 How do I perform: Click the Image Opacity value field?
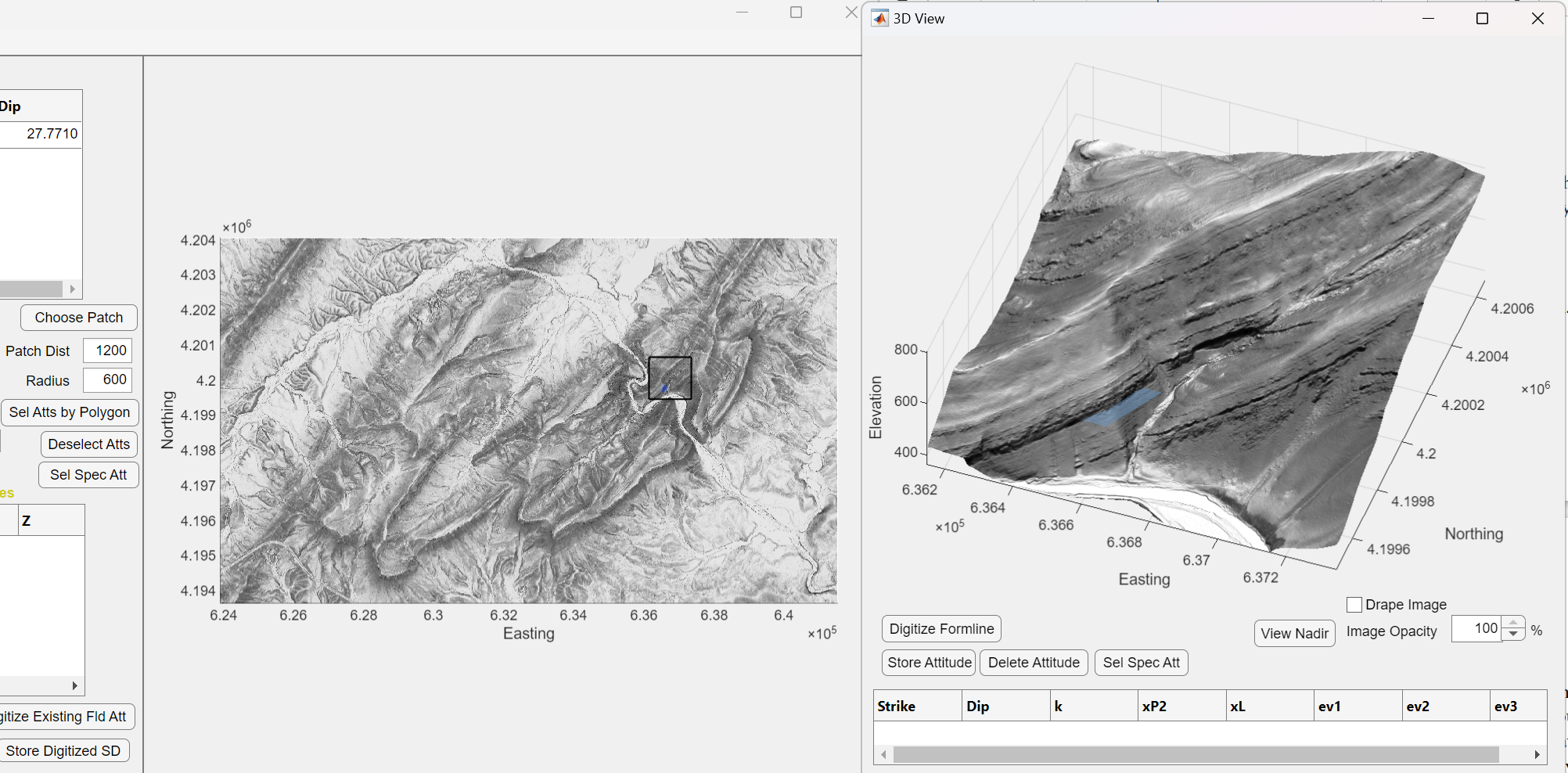point(1476,629)
